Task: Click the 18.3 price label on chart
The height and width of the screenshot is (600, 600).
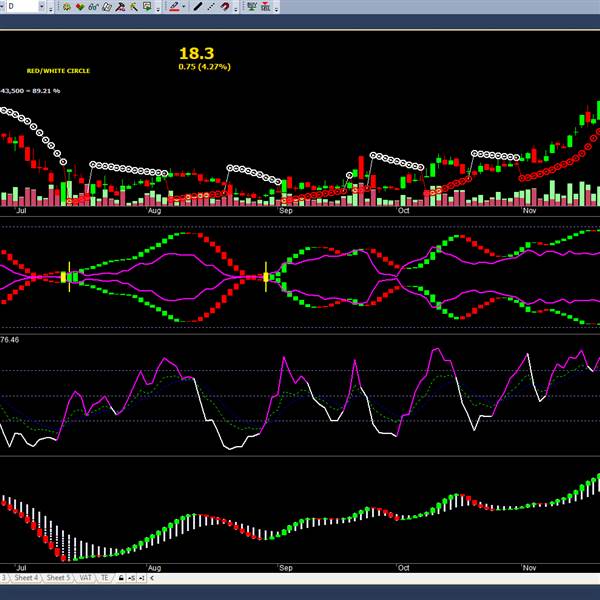Action: pyautogui.click(x=196, y=53)
